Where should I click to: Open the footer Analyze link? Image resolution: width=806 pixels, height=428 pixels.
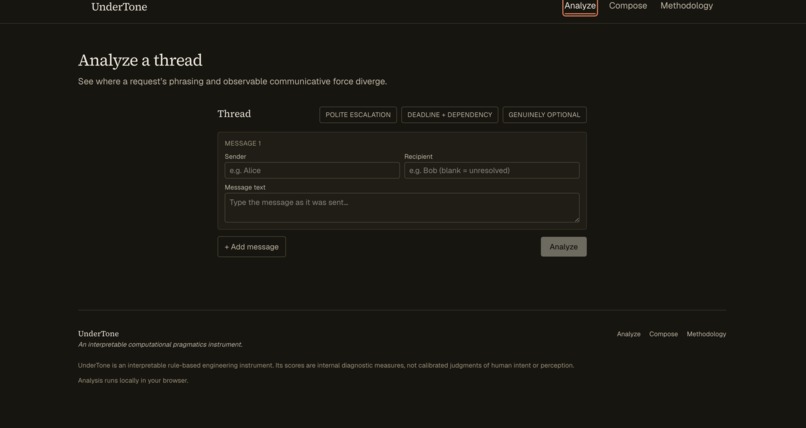tap(628, 334)
